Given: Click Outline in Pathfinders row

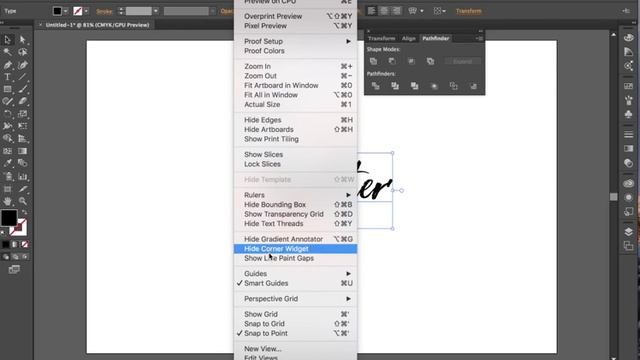Looking at the screenshot, I should coord(453,86).
